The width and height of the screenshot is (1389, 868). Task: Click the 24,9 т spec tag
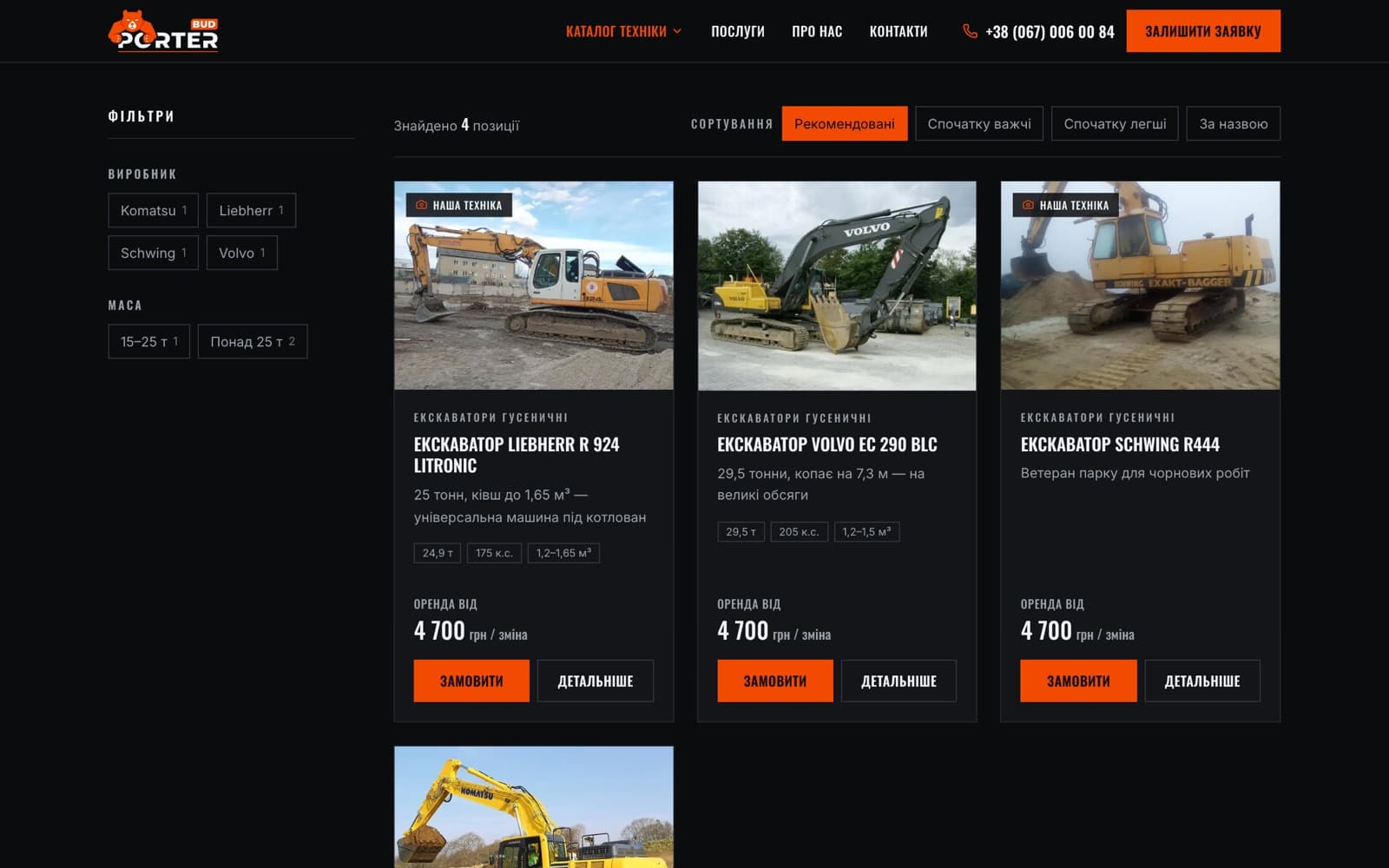point(438,553)
